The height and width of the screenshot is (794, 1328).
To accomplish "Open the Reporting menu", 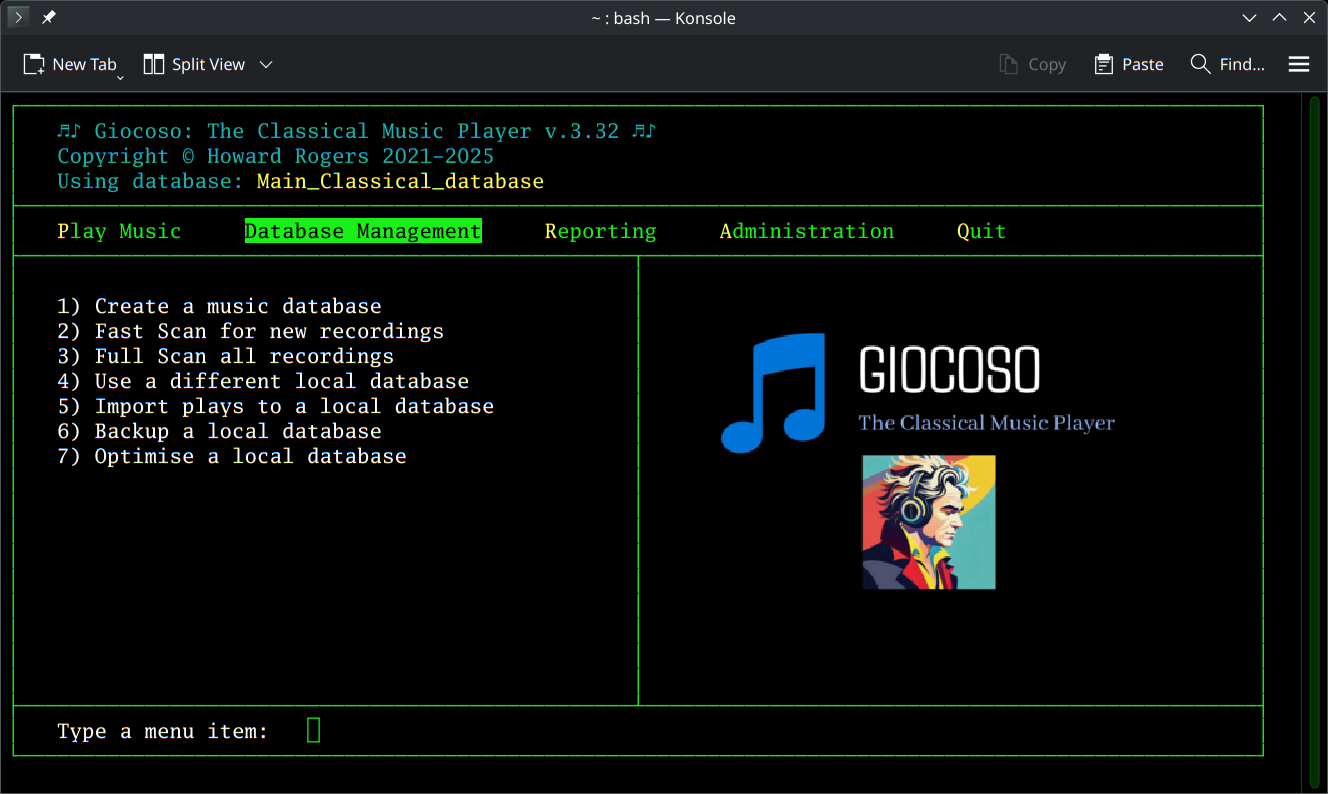I will click(x=600, y=231).
